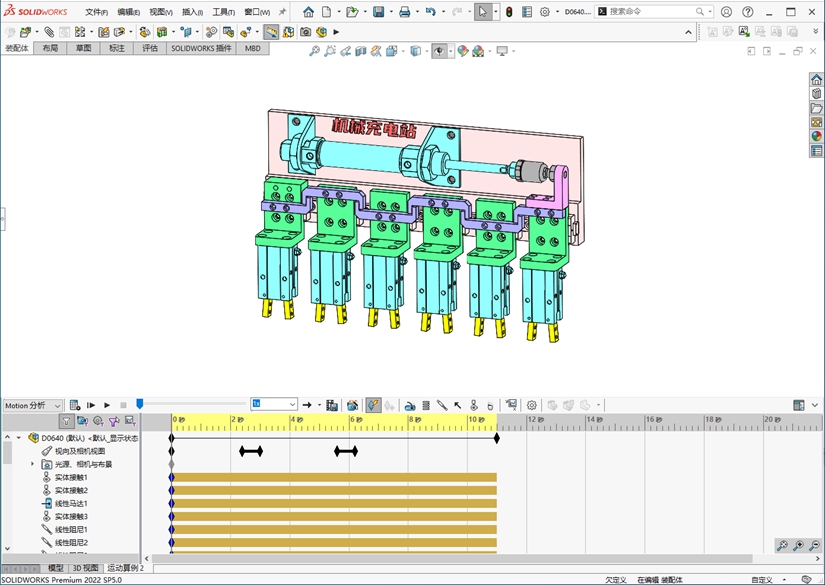Viewport: 825px width, 585px height.
Task: Click zoom-in magnifier on timeline
Action: pyautogui.click(x=798, y=546)
